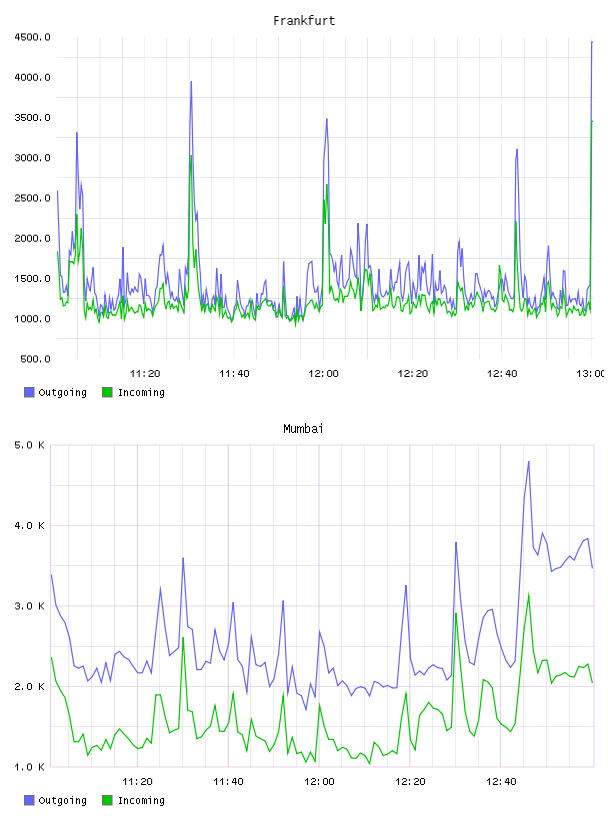Click the 1500.0 y-axis label in Frankfurt

point(32,278)
